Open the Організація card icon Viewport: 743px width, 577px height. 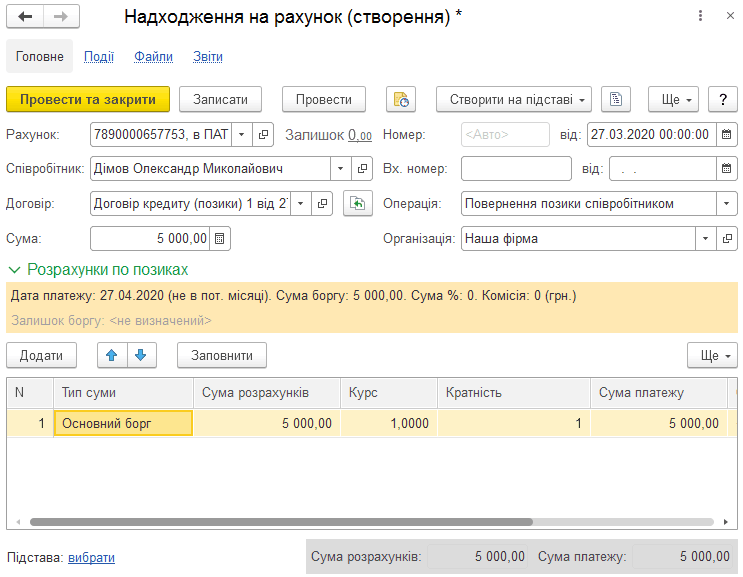point(727,238)
